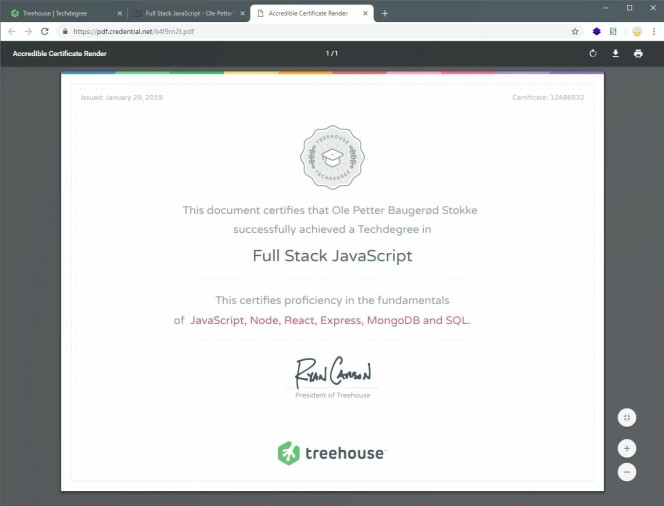The width and height of the screenshot is (664, 506).
Task: Bookmark this page with the star
Action: coord(575,31)
